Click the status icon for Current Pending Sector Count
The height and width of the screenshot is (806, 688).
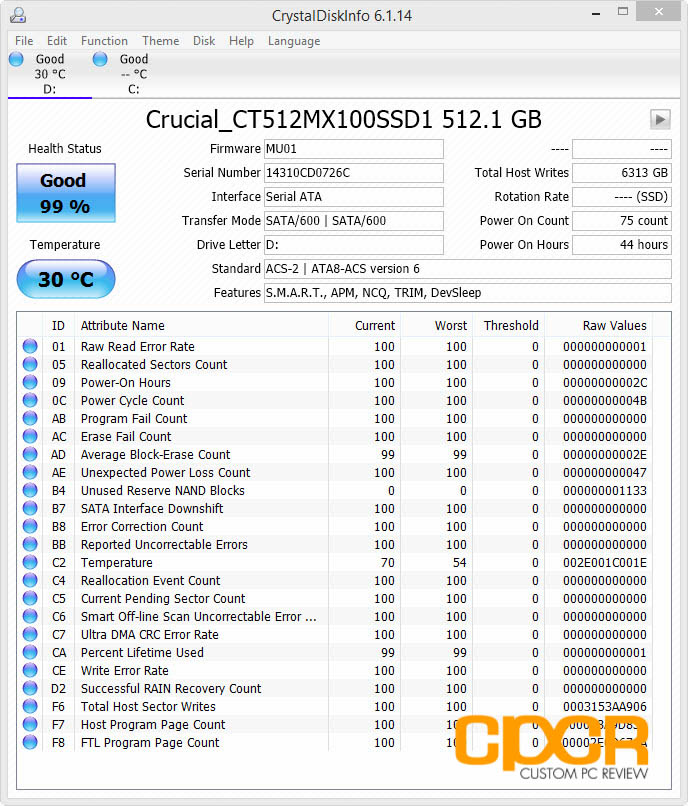30,598
